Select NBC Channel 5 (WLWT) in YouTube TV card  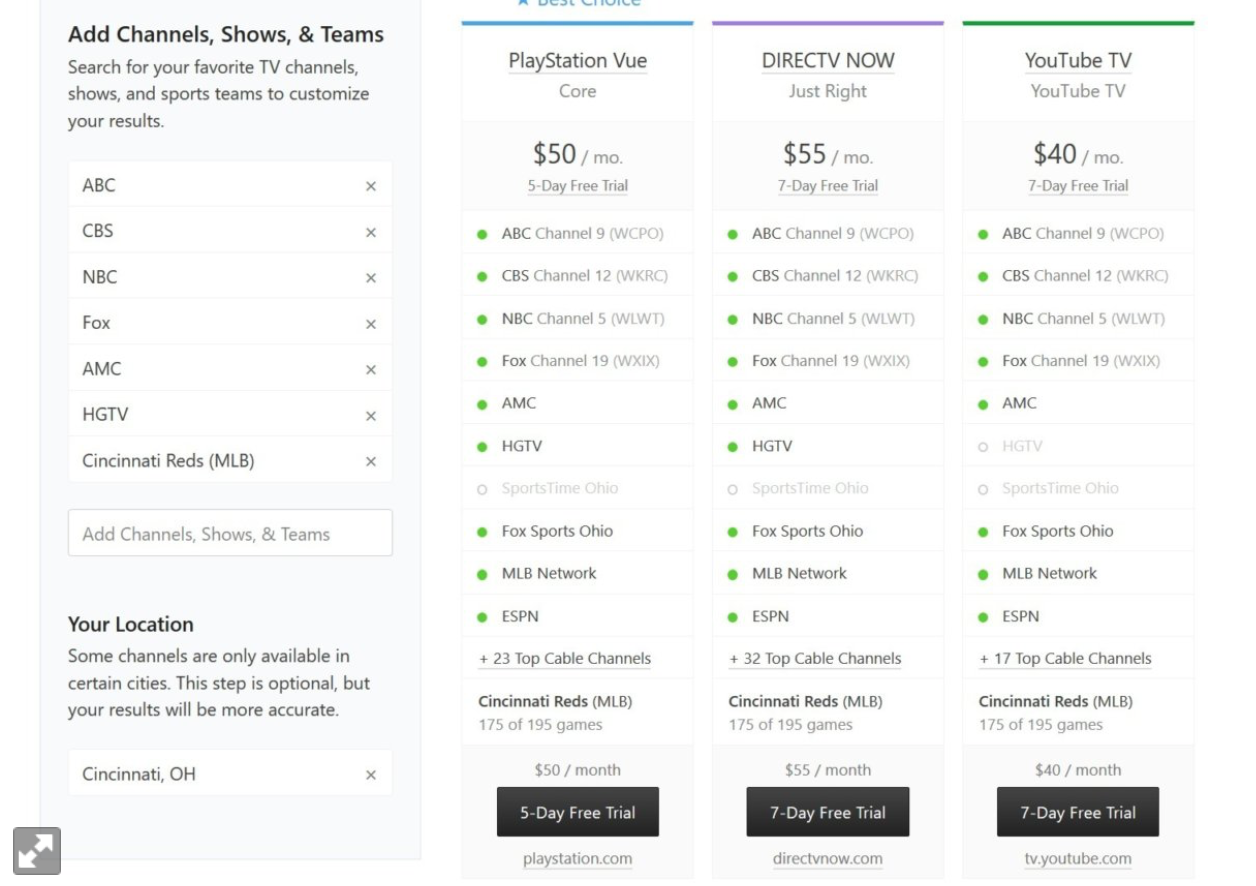coord(1083,319)
